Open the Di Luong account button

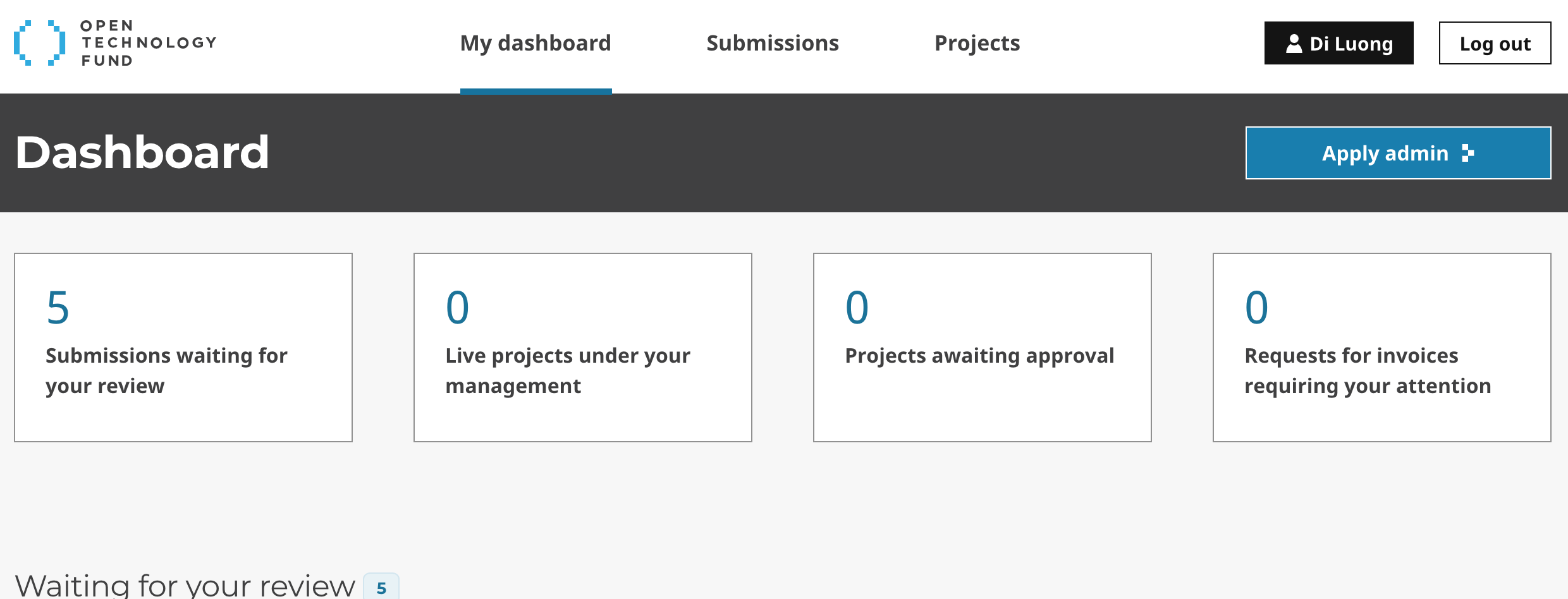[1338, 43]
